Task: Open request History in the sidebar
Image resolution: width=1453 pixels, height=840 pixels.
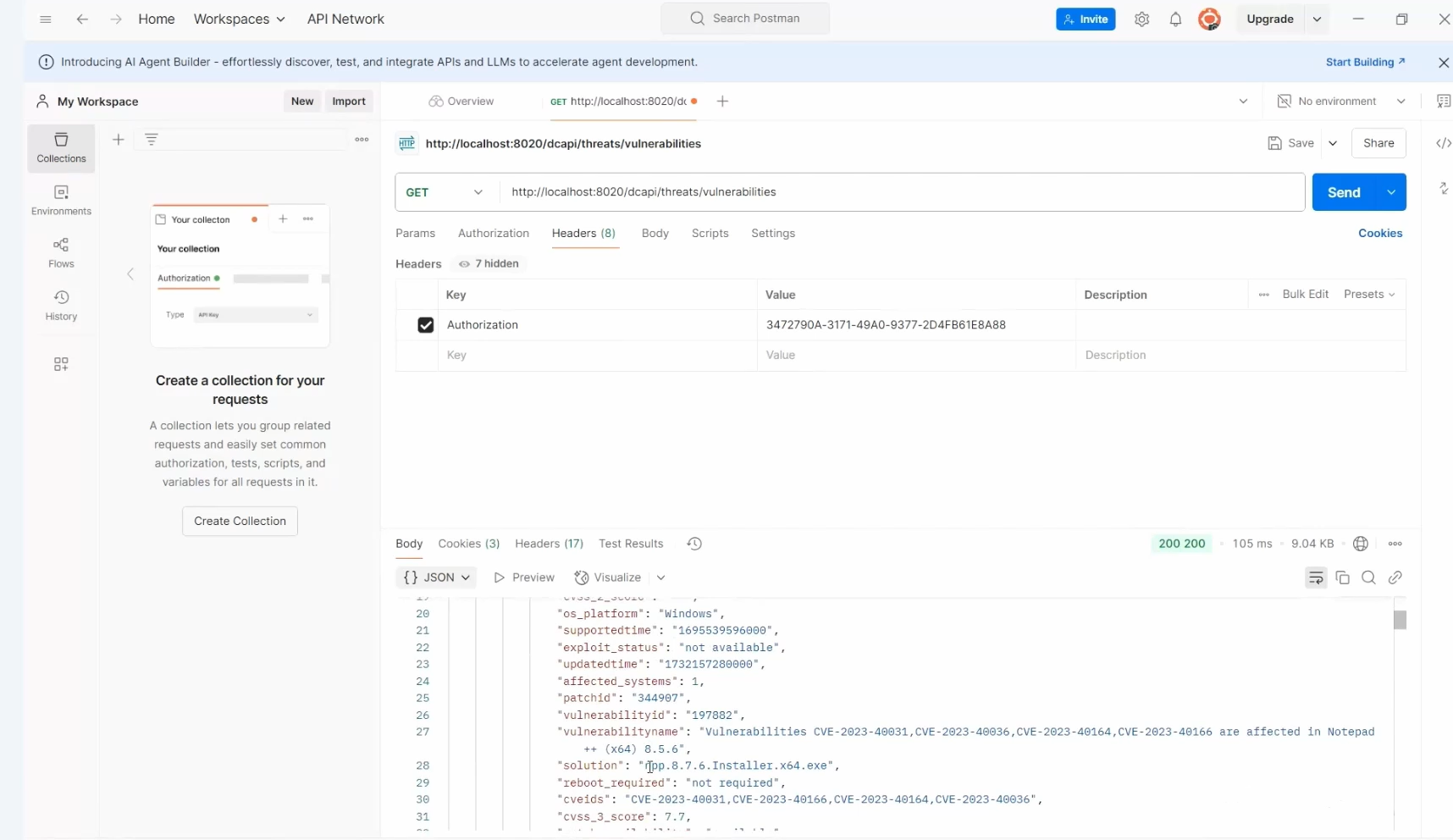Action: pos(61,305)
